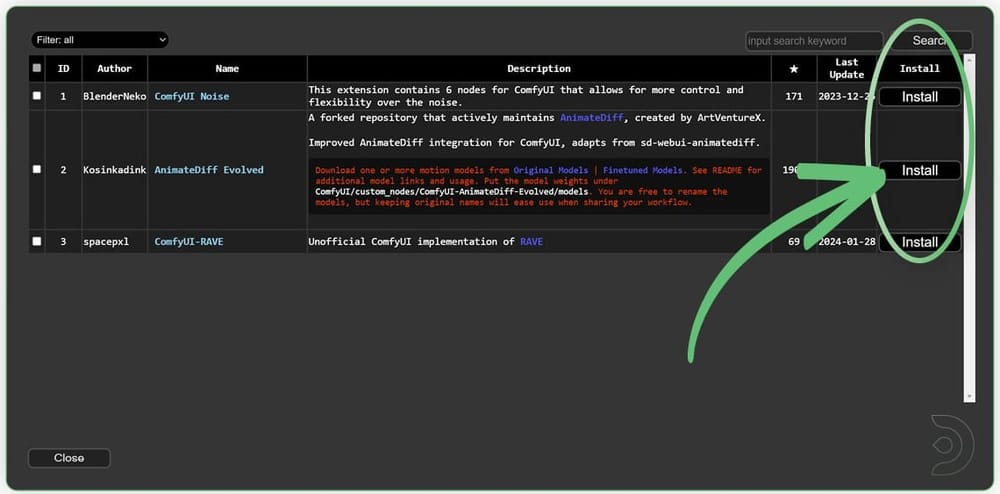1000x494 pixels.
Task: Open the ComfyUI Noise name link
Action: tap(191, 97)
